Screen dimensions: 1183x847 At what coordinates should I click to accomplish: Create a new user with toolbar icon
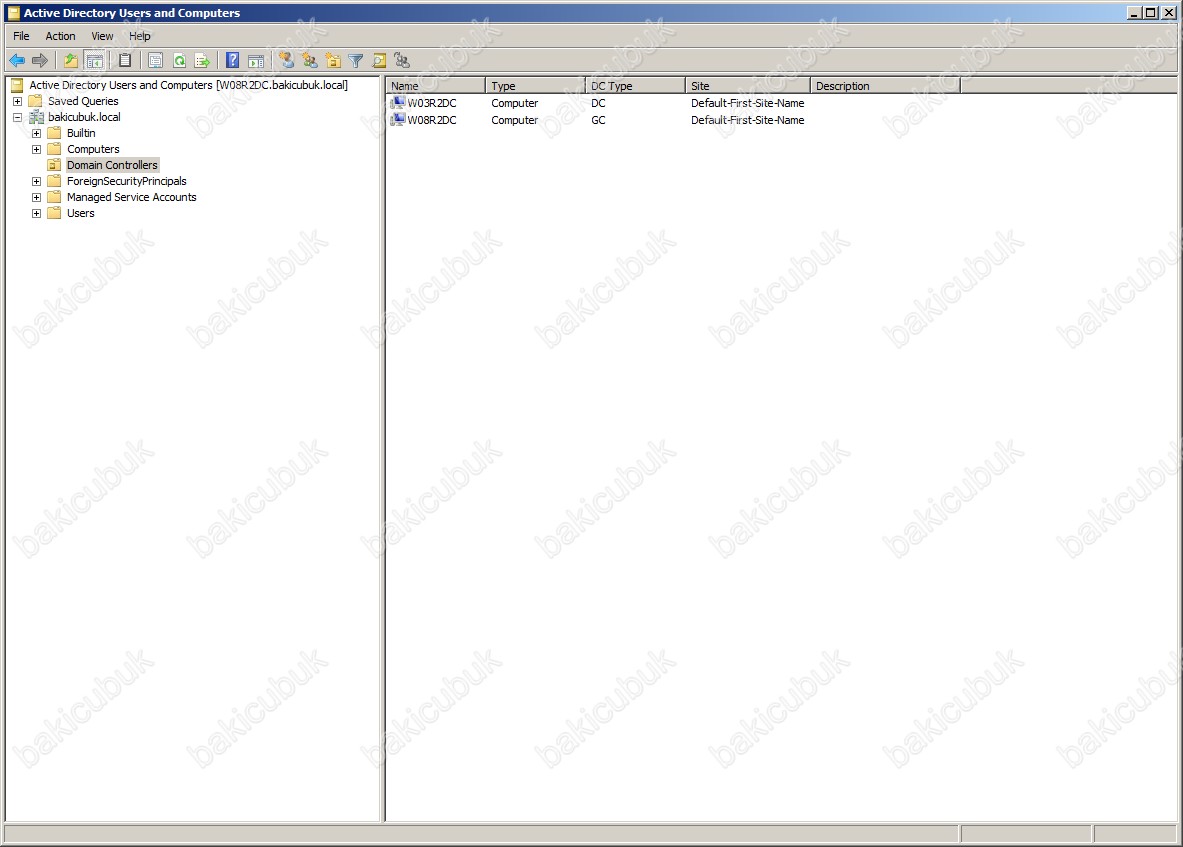[x=287, y=60]
